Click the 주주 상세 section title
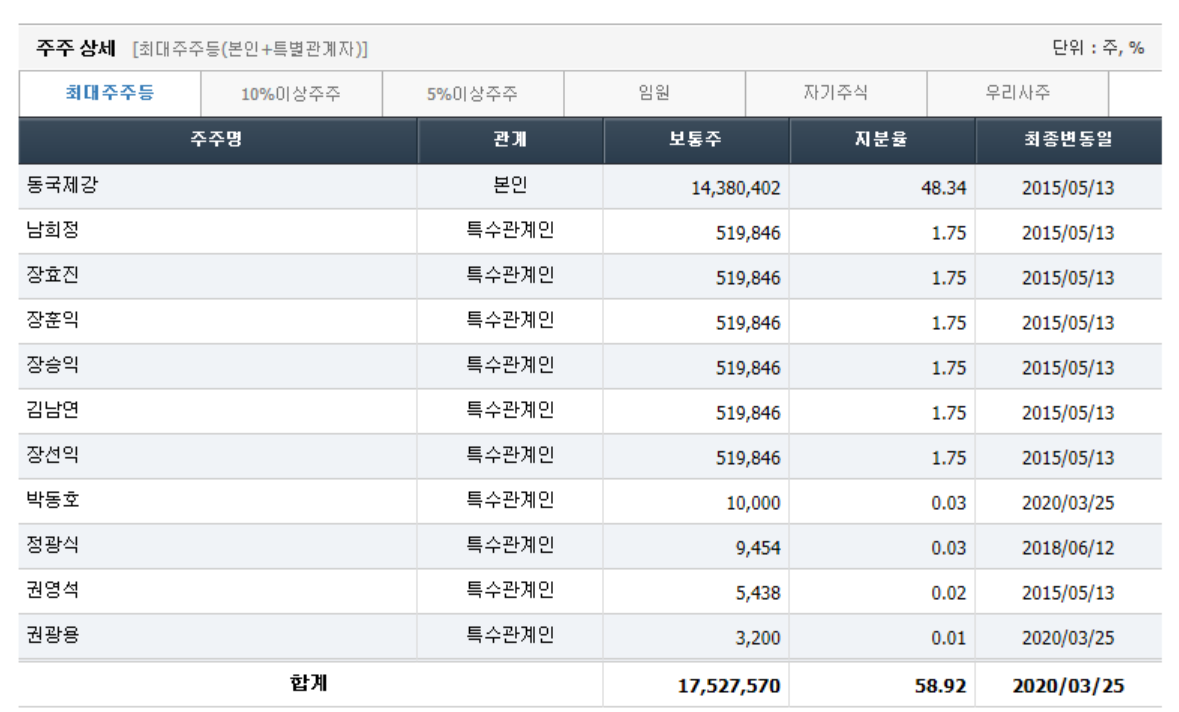 pyautogui.click(x=76, y=49)
